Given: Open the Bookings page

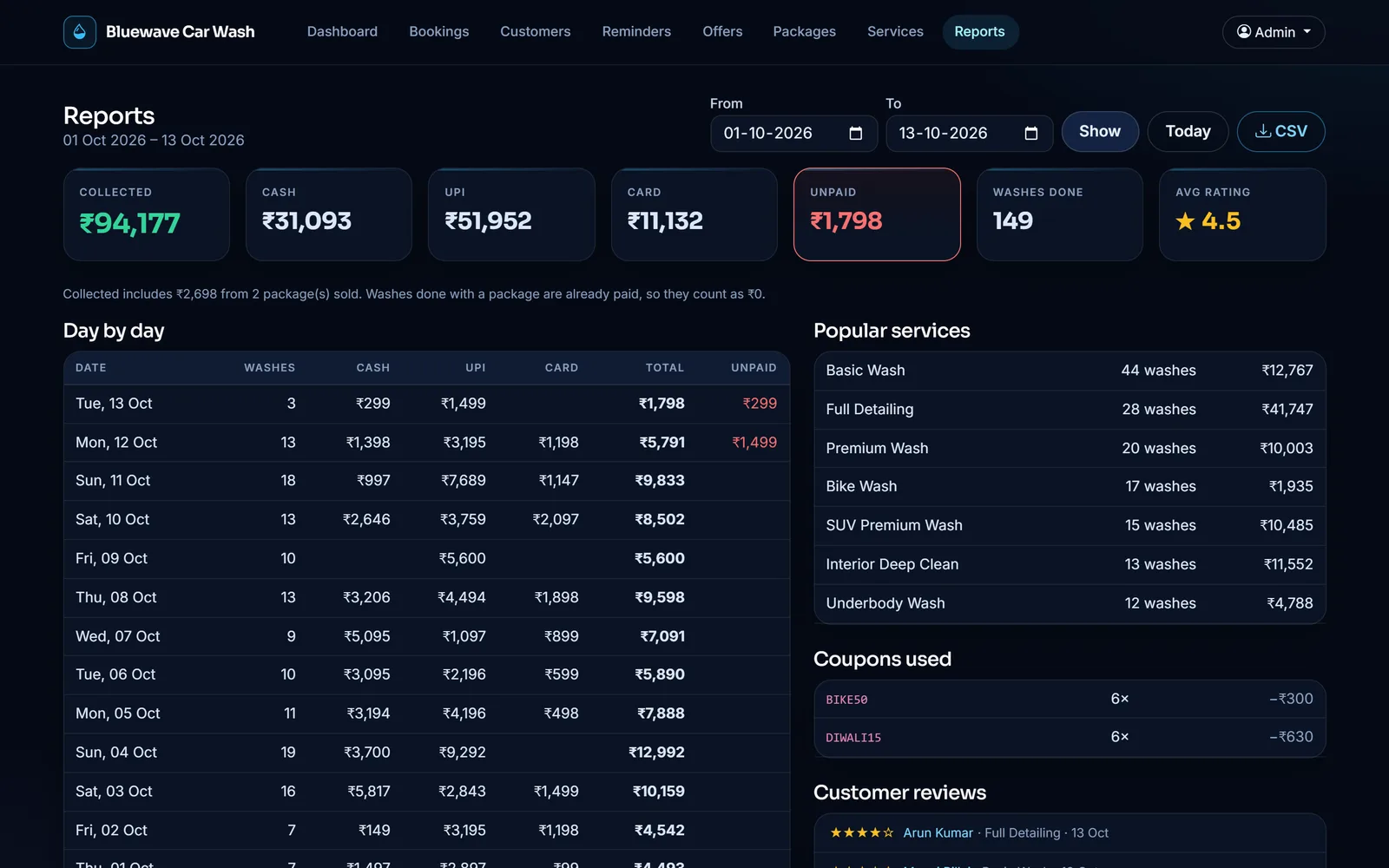Looking at the screenshot, I should coord(439,32).
